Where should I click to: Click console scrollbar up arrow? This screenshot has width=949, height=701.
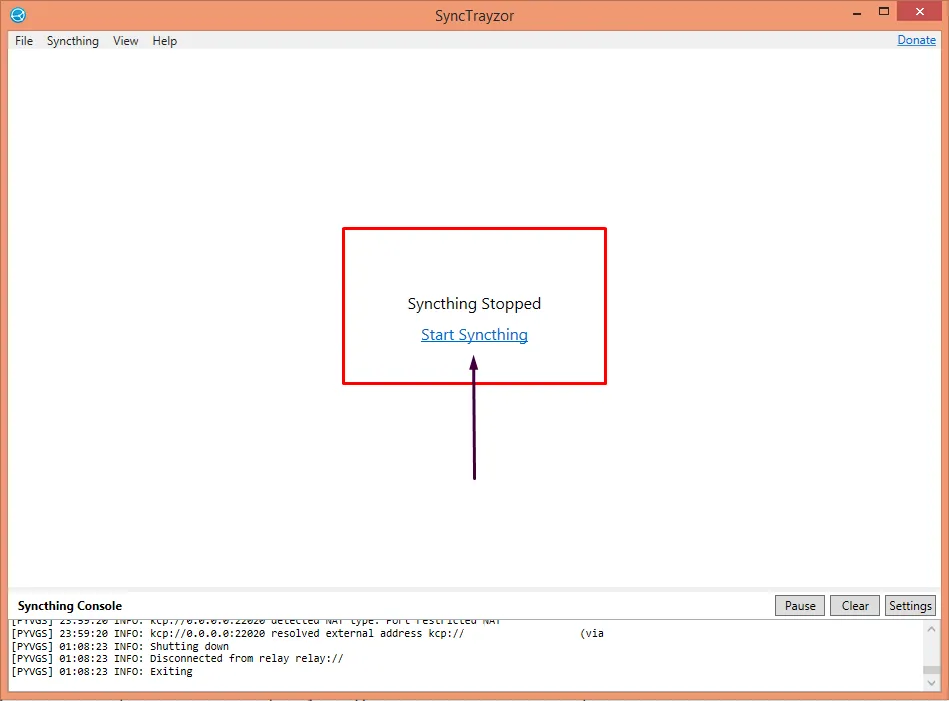point(931,629)
